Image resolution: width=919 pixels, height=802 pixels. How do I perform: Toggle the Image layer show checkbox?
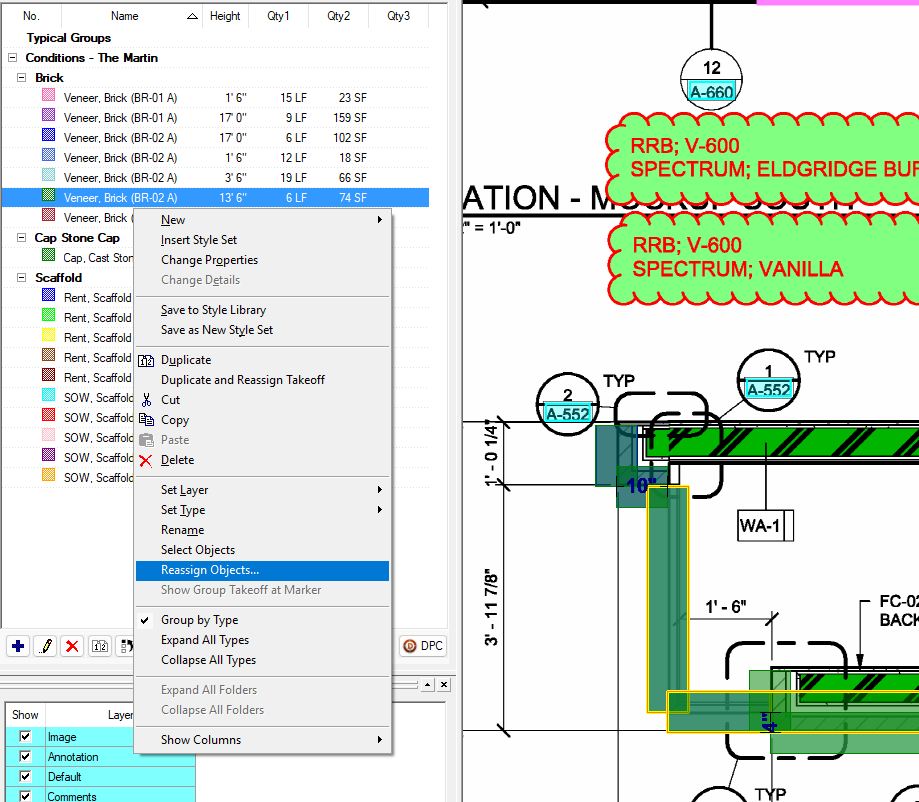tap(26, 737)
